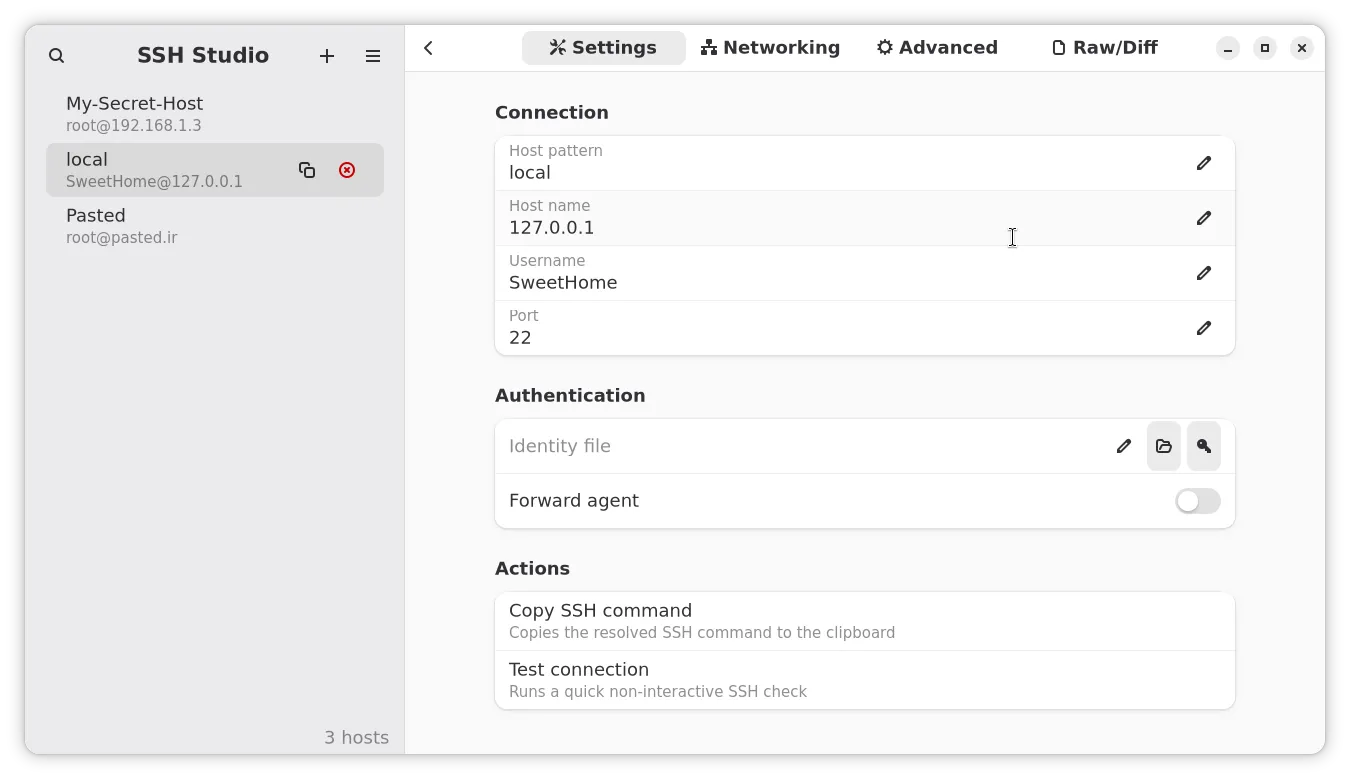
Task: Add a new host with plus icon
Action: click(327, 56)
